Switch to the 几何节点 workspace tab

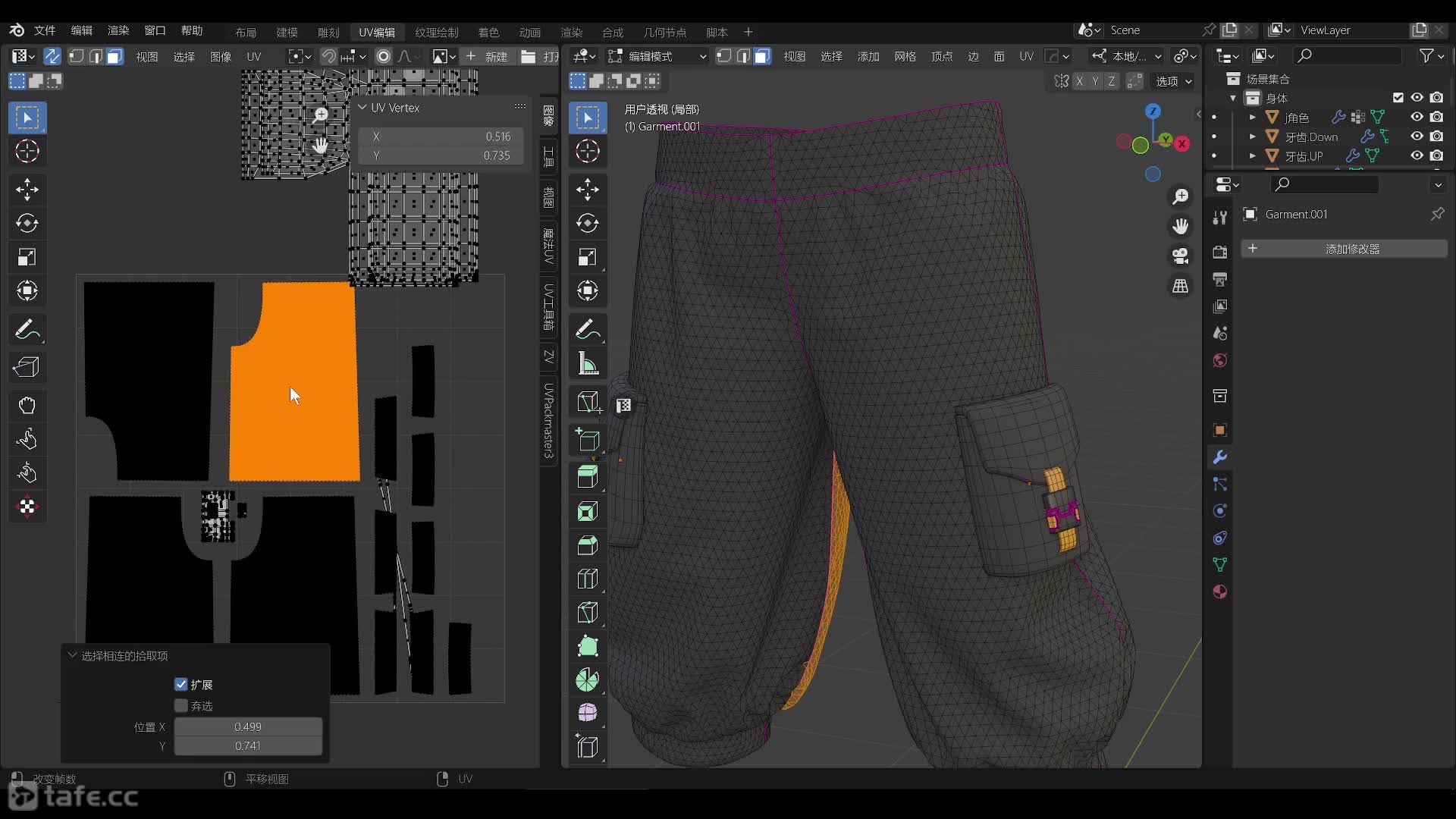point(664,32)
